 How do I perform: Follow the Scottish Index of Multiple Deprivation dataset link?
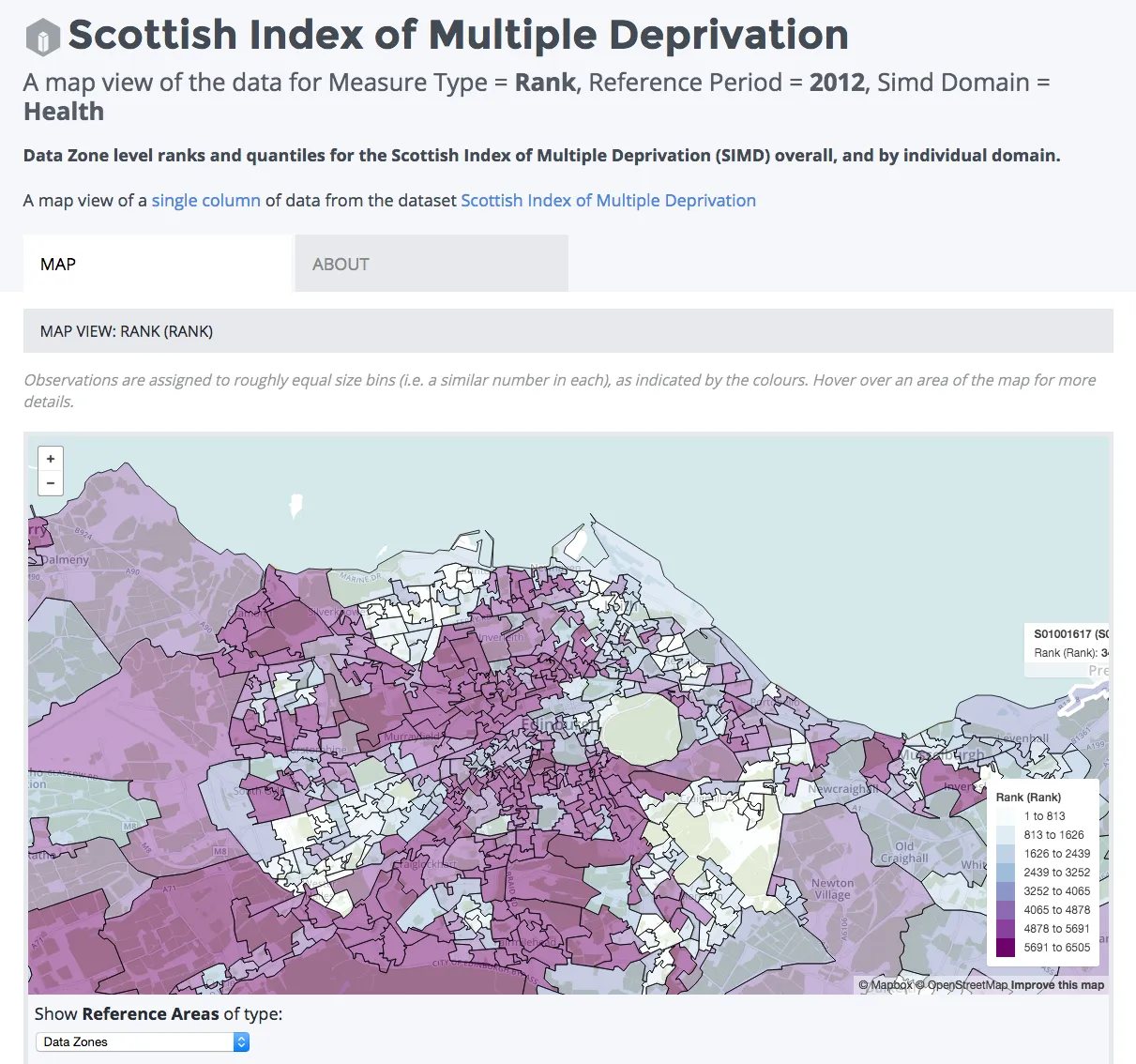click(608, 201)
